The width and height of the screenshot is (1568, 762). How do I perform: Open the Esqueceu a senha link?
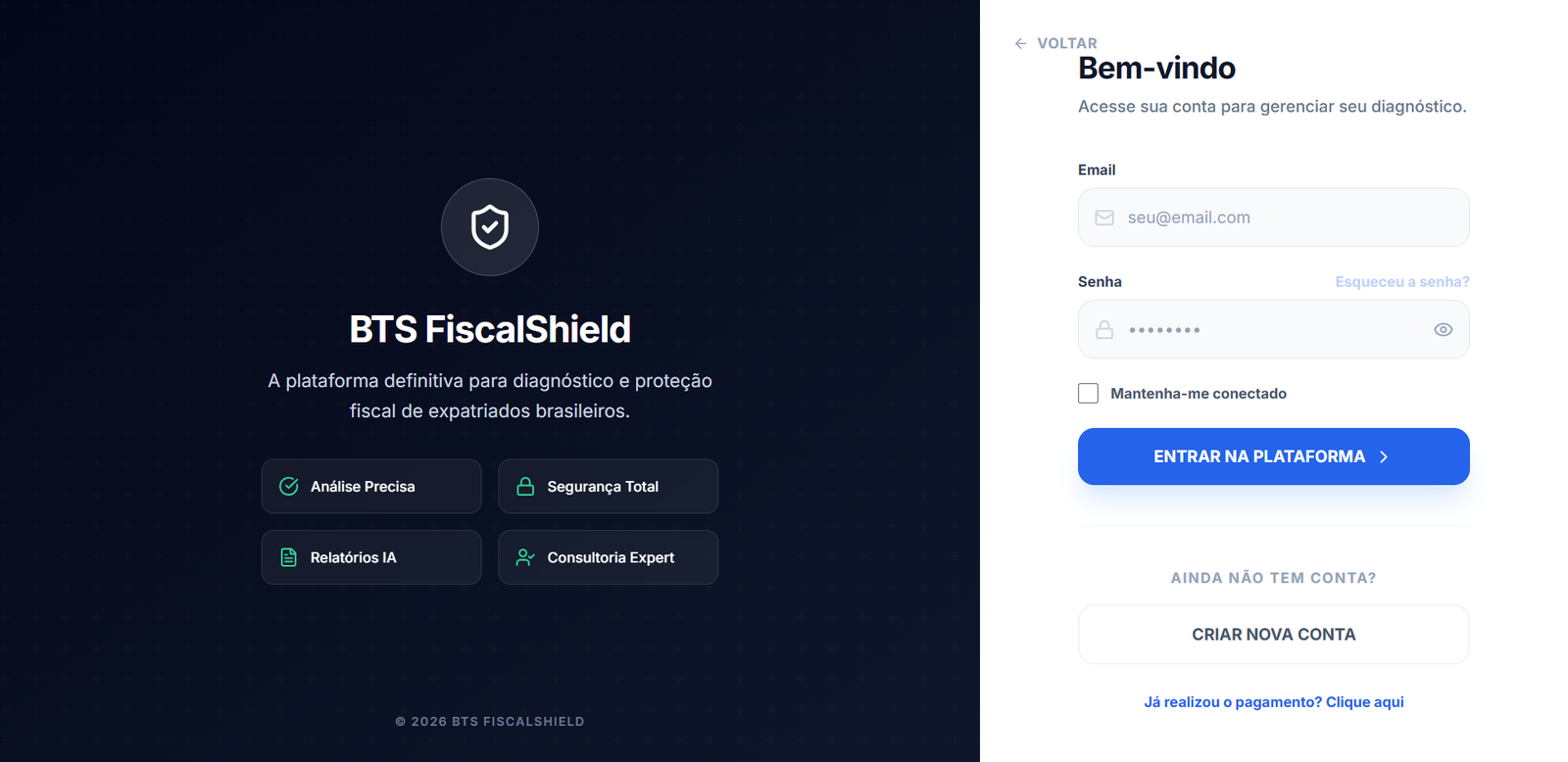click(x=1401, y=282)
